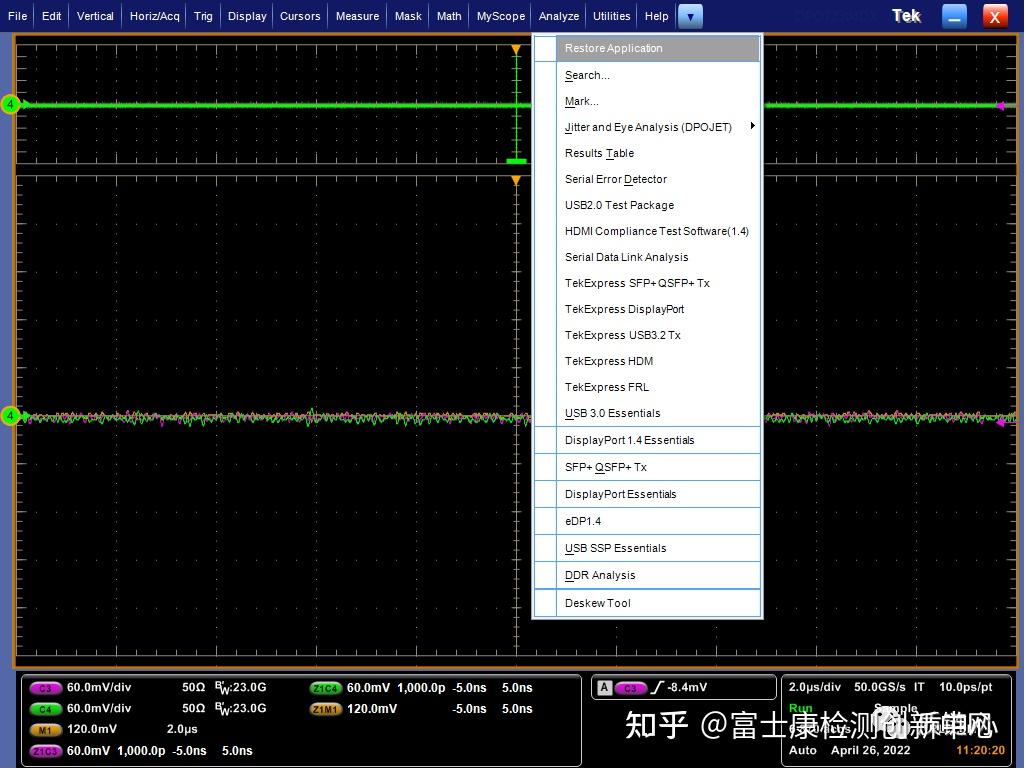Click the Z1C3 zoom channel badge

(47, 751)
